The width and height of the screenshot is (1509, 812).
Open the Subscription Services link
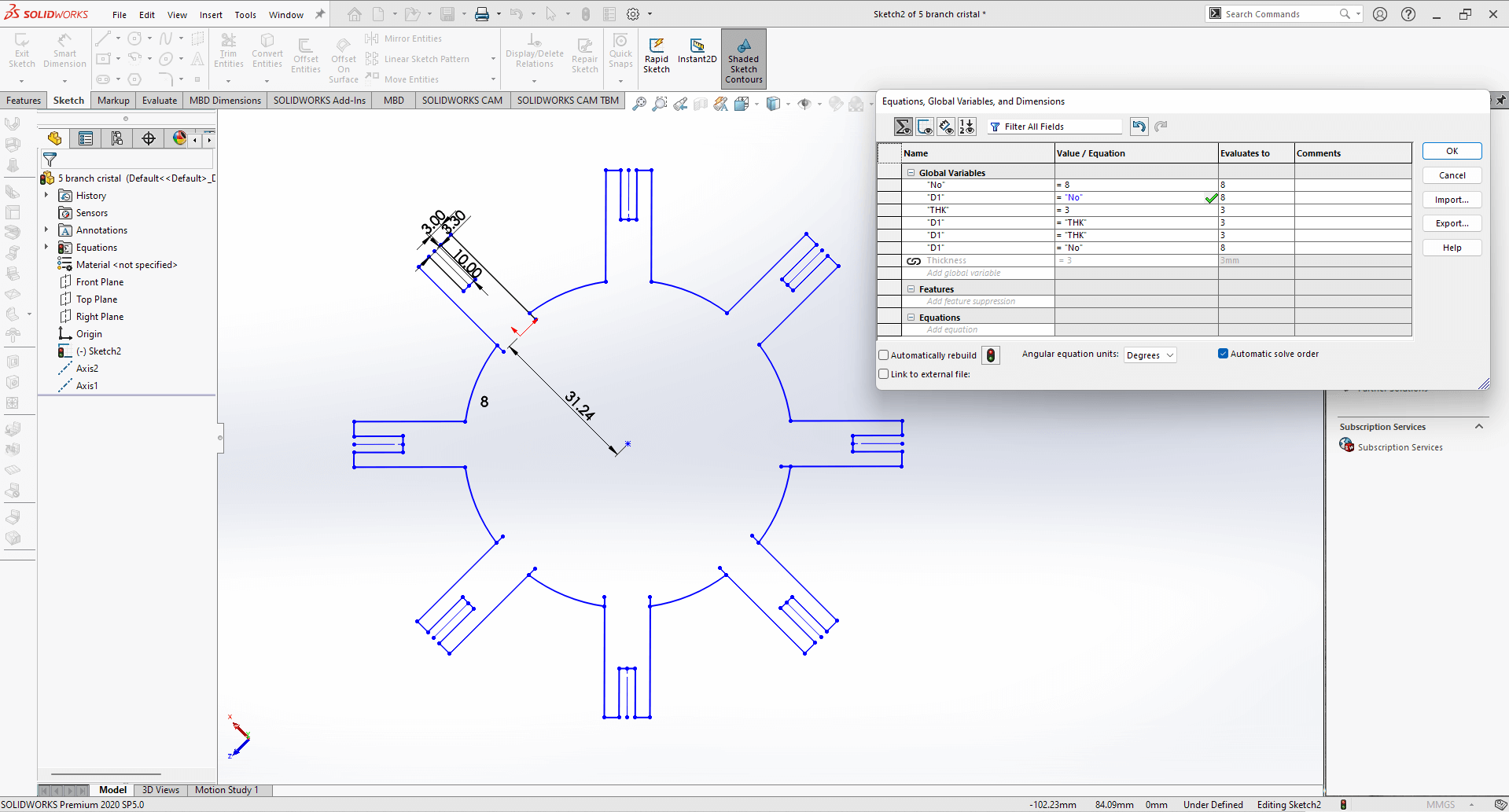1400,447
